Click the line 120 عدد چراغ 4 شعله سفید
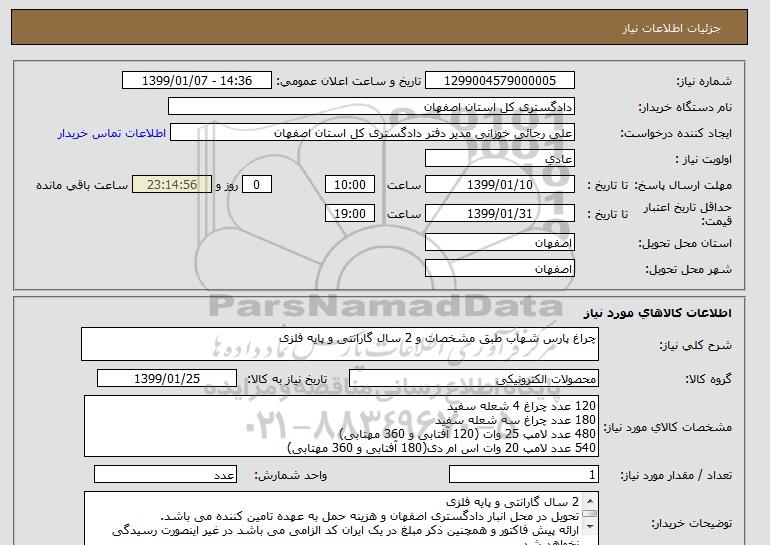This screenshot has width=770, height=545. coord(522,406)
